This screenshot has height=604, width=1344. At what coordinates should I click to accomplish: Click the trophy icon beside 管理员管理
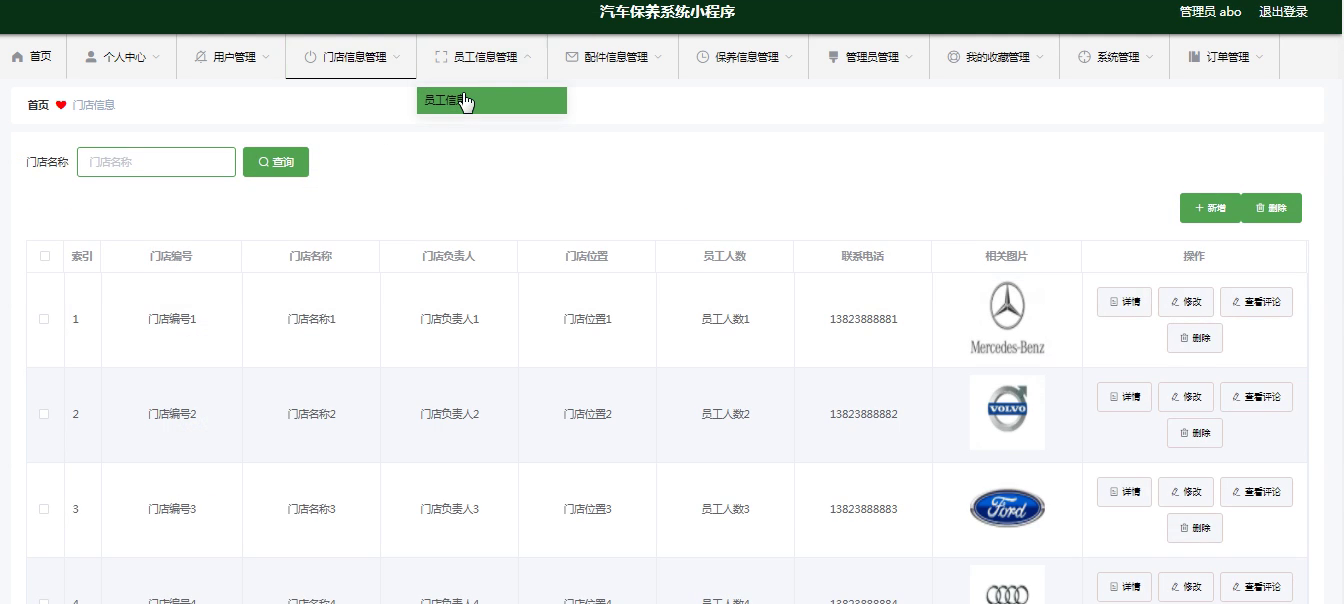[x=833, y=57]
